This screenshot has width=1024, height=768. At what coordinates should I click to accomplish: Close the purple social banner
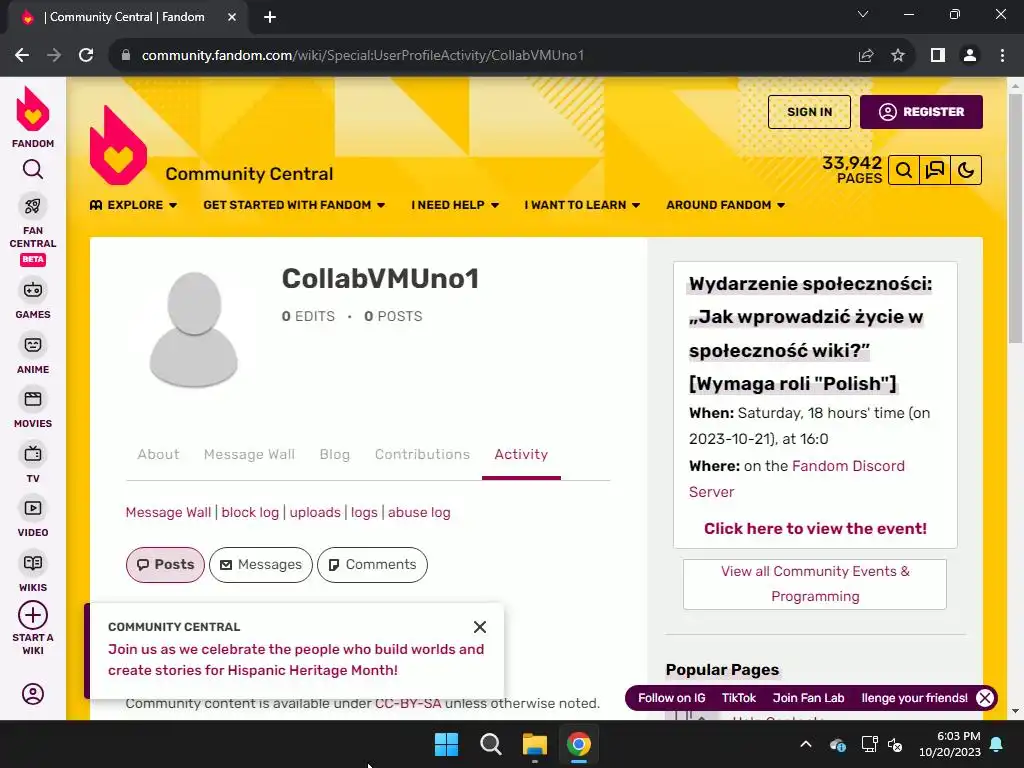[985, 698]
